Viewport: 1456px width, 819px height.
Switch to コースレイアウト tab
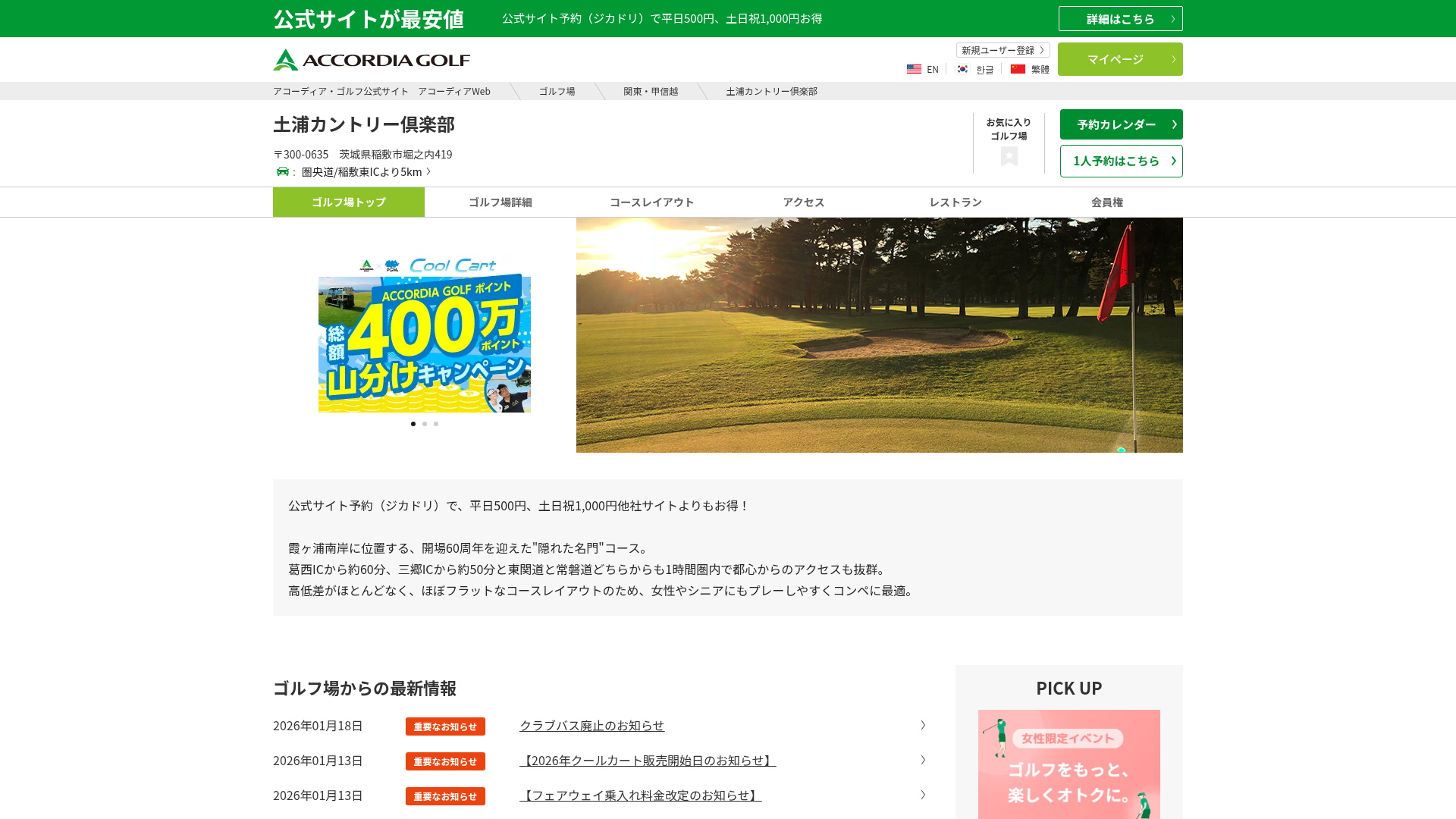click(652, 202)
